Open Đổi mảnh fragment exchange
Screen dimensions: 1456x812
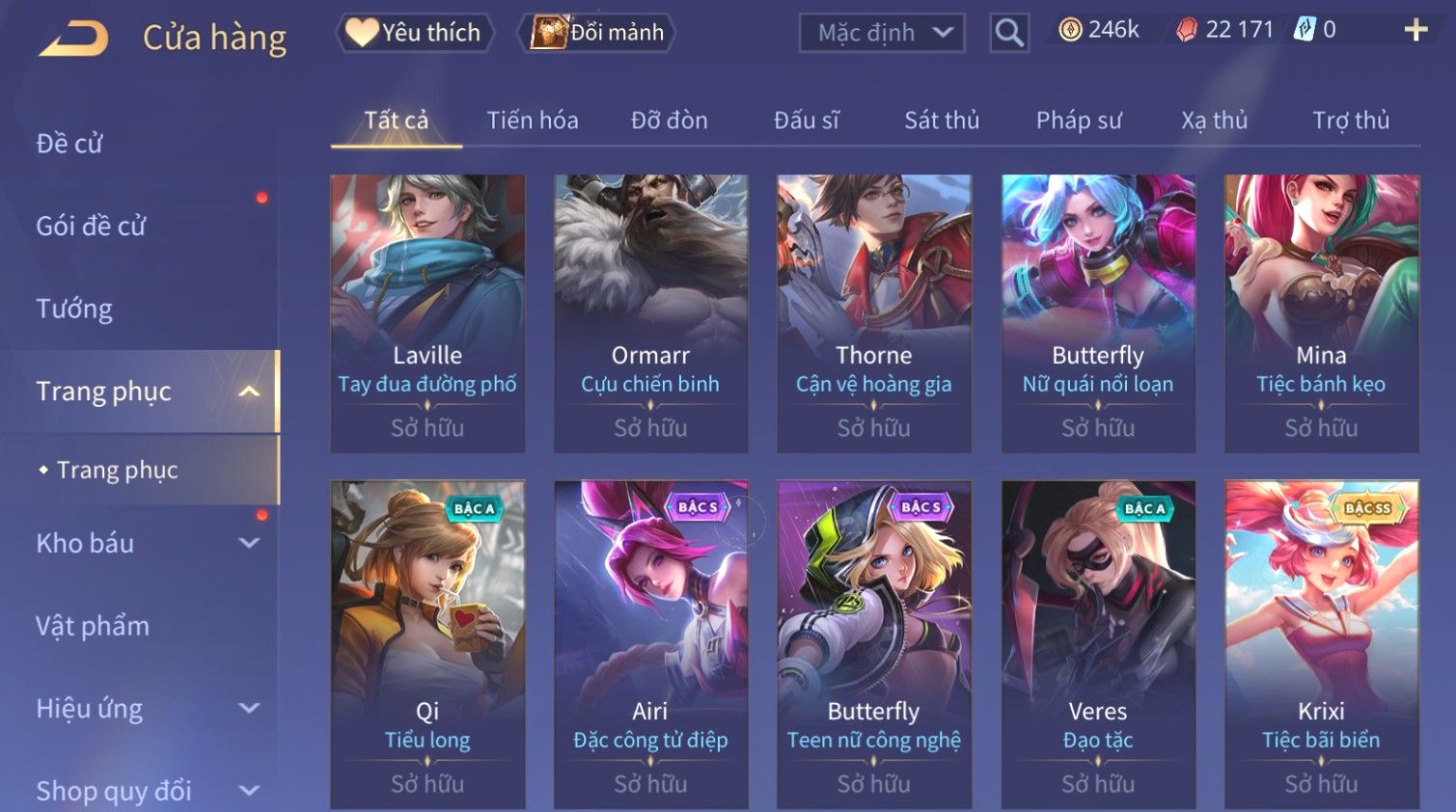597,33
